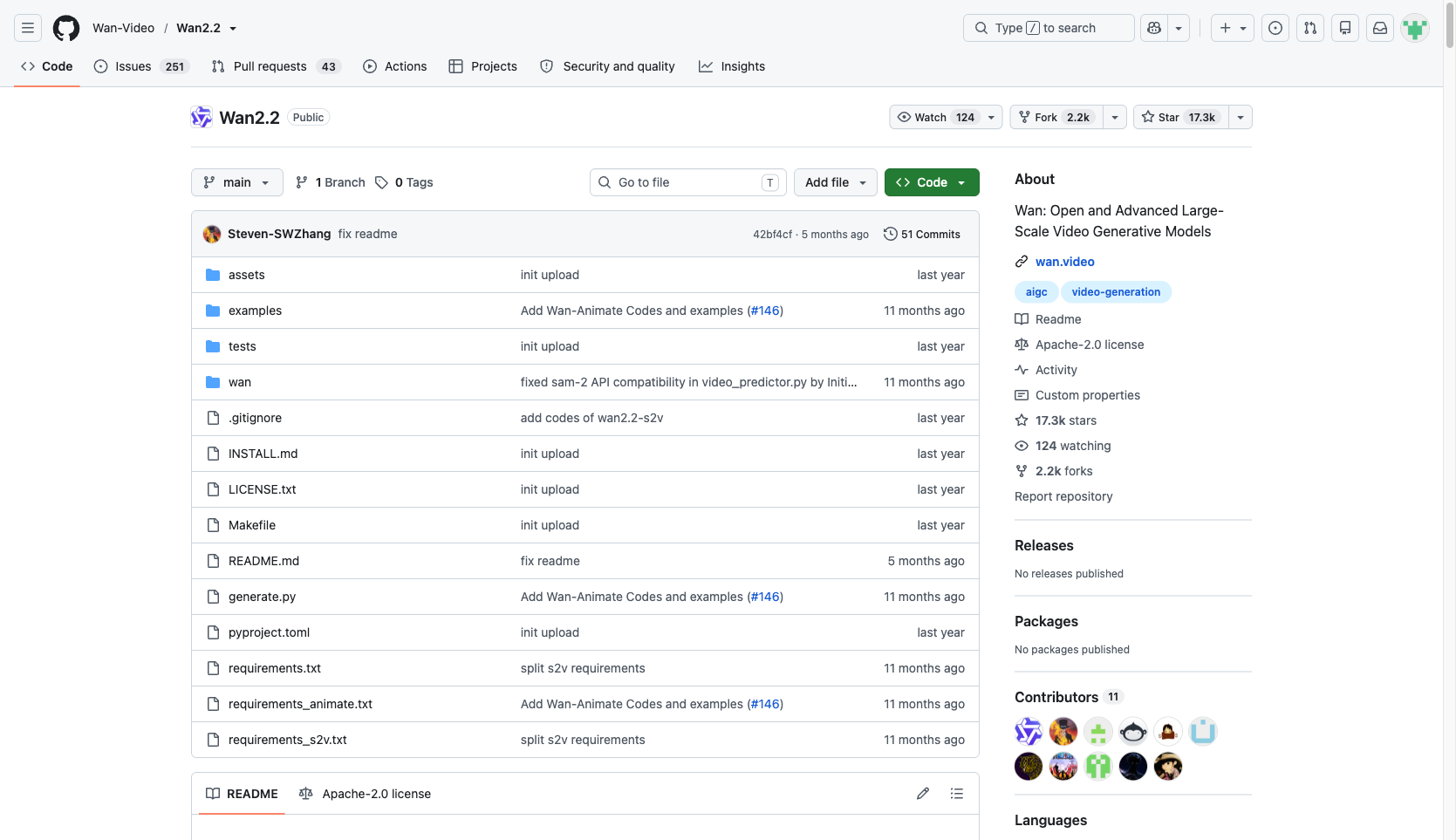The width and height of the screenshot is (1456, 840).
Task: Switch to the Issues tab
Action: [x=141, y=66]
